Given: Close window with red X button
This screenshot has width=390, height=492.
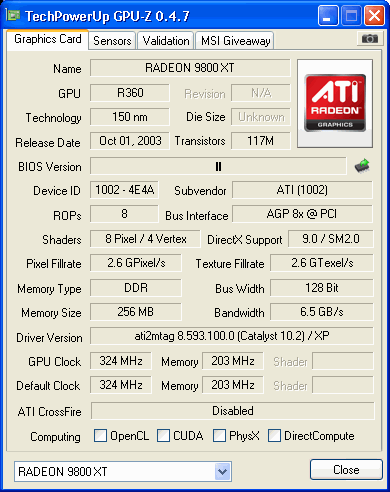Looking at the screenshot, I should coord(374,16).
